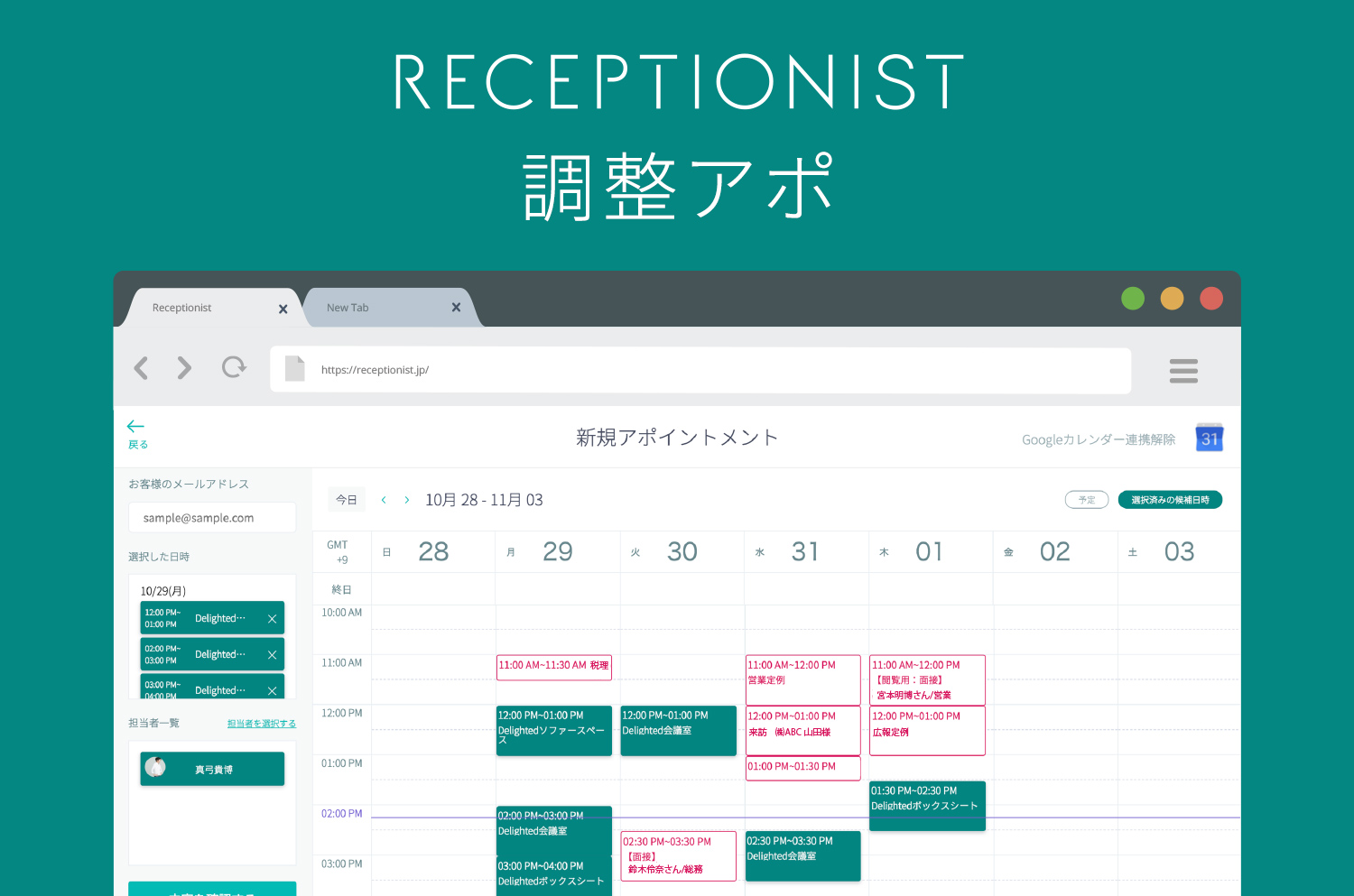
Task: Open Wednesday 営業定例 event
Action: click(803, 680)
